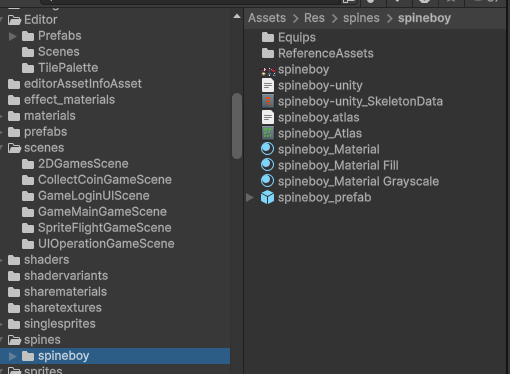Click the folder tree scrollbar thumb
This screenshot has height=374, width=510.
237,126
